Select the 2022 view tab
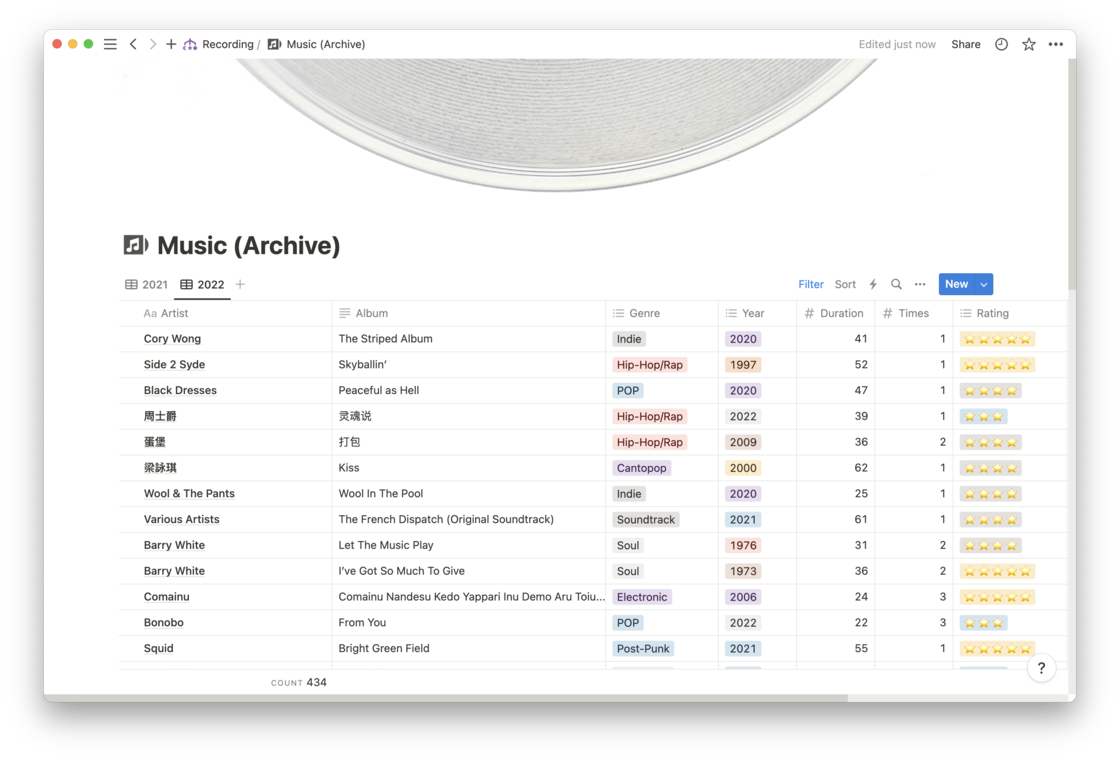 [x=202, y=284]
